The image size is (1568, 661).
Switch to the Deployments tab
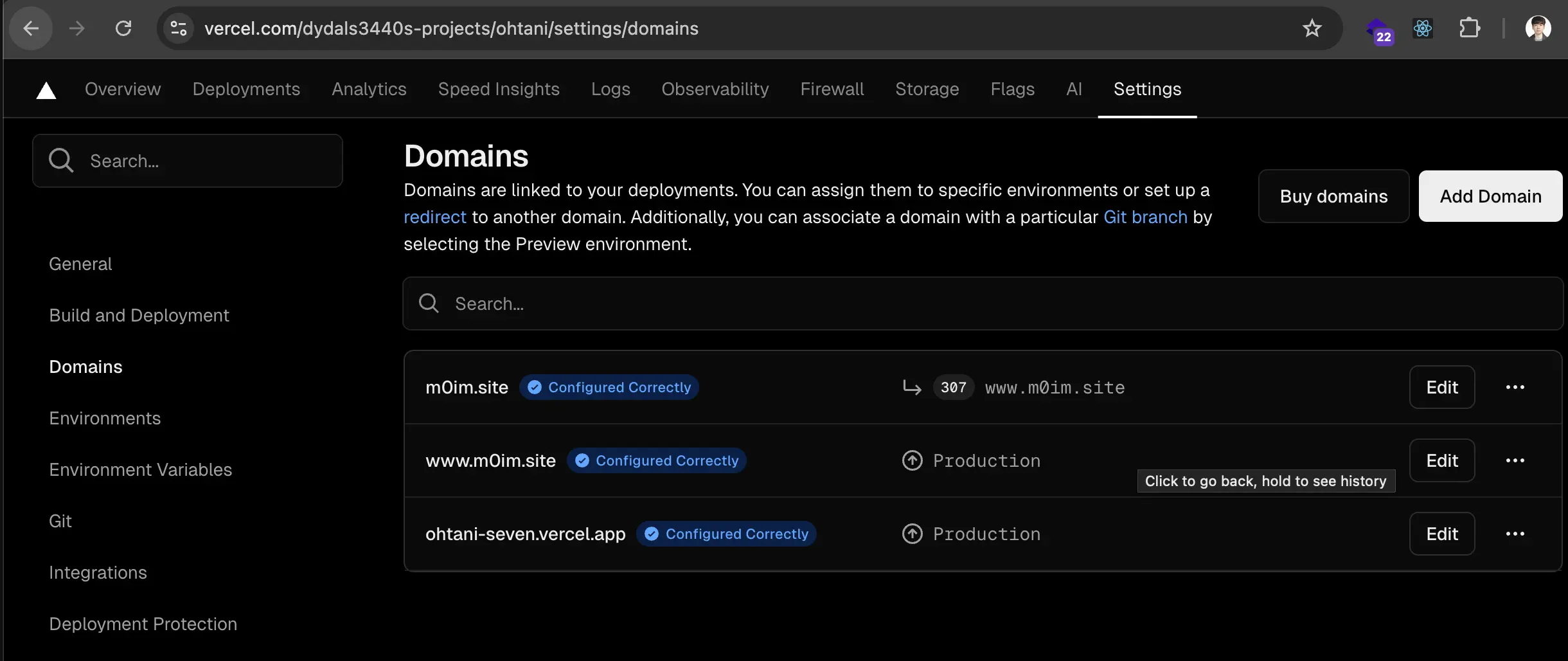[x=246, y=89]
